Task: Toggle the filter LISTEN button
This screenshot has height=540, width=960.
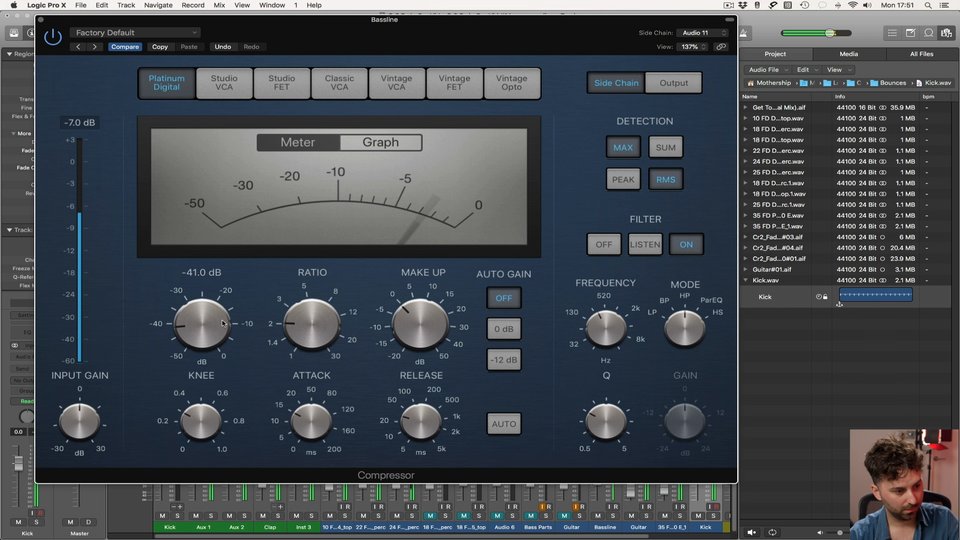Action: [645, 244]
